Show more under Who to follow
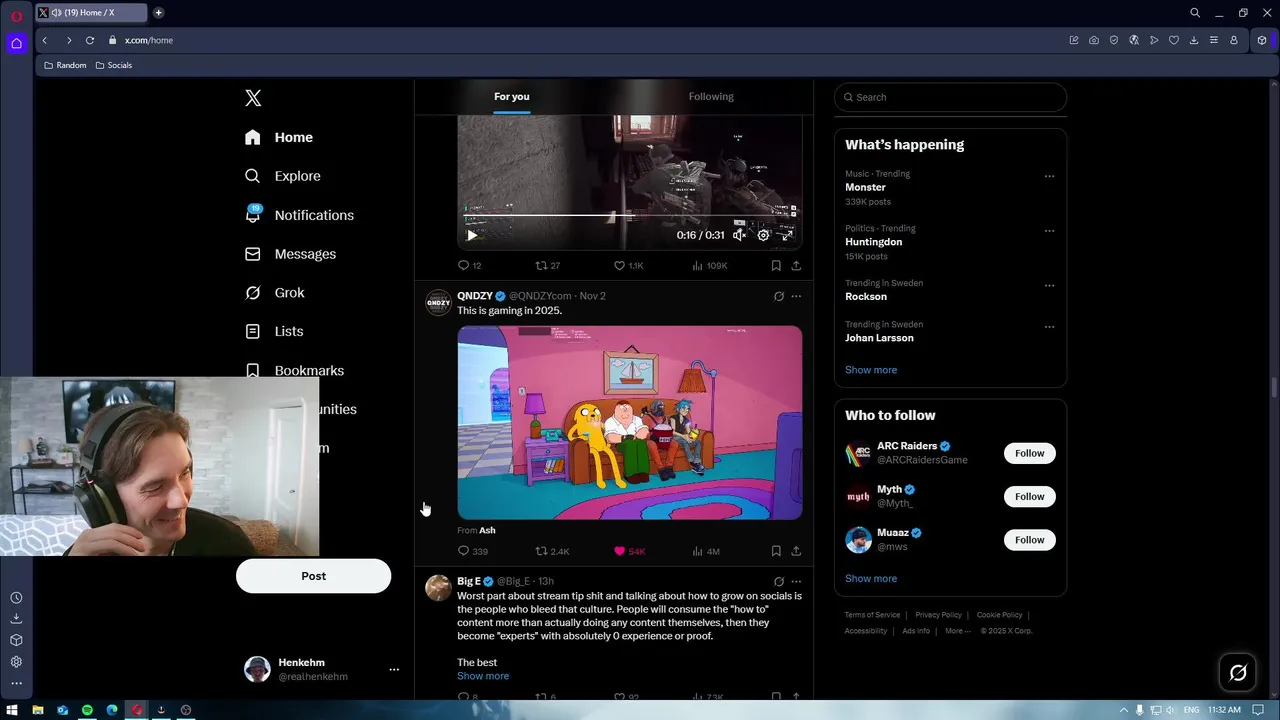Image resolution: width=1280 pixels, height=720 pixels. (x=871, y=579)
